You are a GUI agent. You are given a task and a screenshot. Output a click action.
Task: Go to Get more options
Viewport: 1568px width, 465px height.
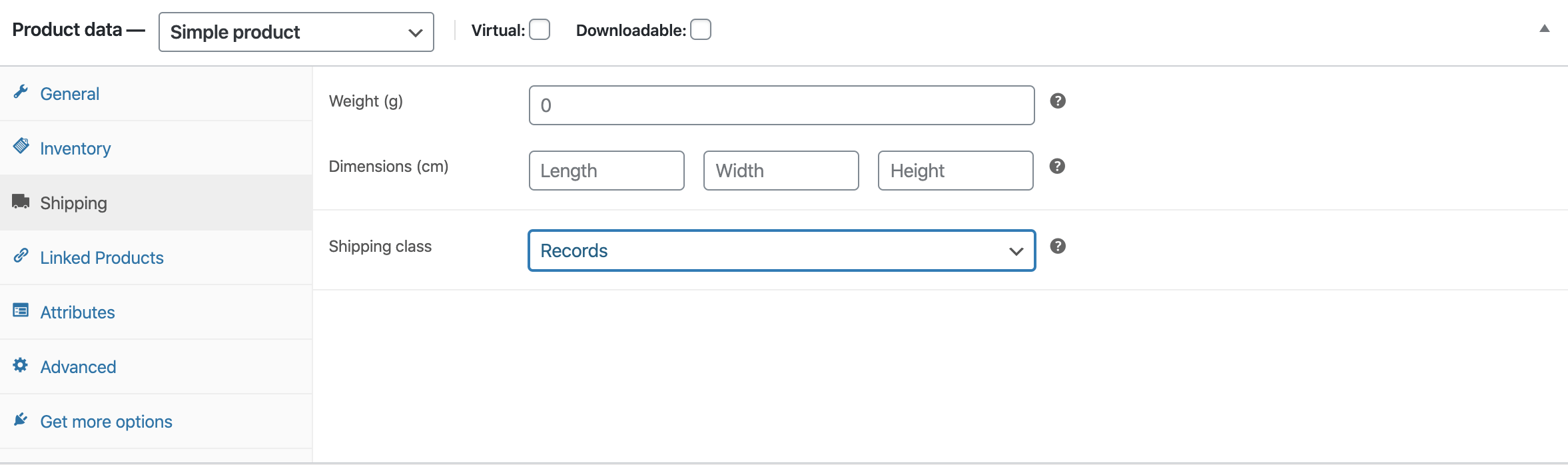pyautogui.click(x=106, y=422)
